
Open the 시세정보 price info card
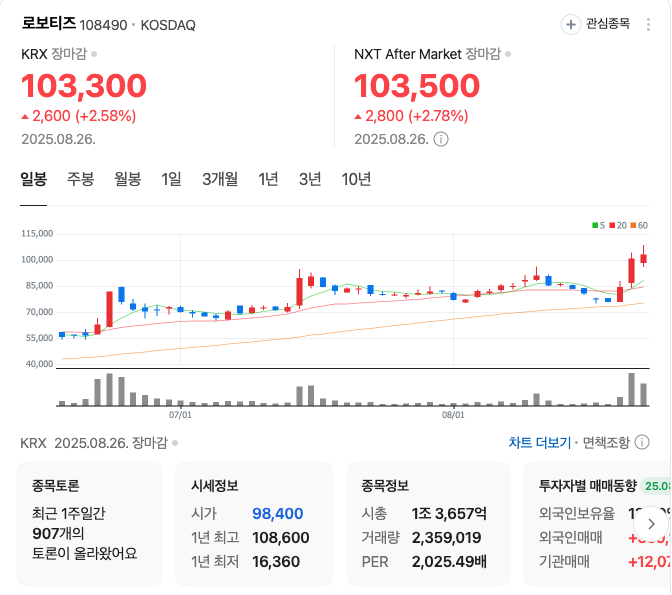point(254,524)
